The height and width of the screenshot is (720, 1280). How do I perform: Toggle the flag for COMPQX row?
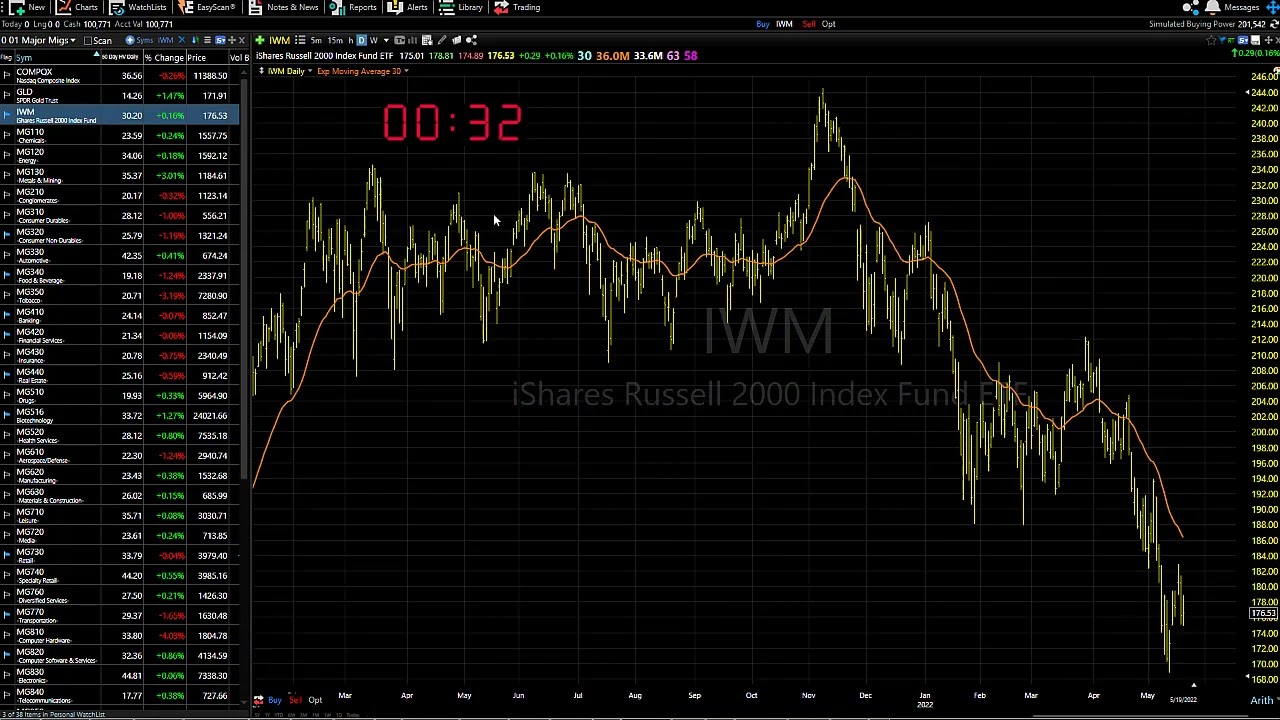click(7, 76)
